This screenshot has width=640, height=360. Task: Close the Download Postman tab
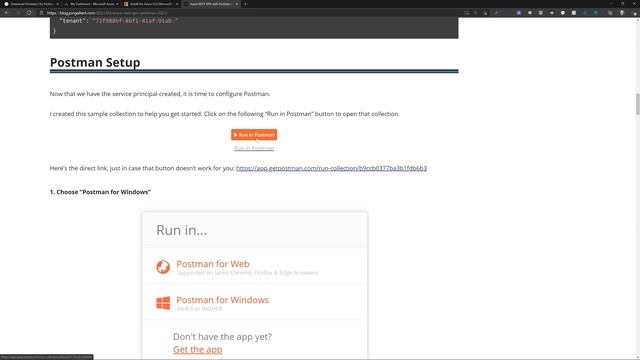tap(58, 4)
